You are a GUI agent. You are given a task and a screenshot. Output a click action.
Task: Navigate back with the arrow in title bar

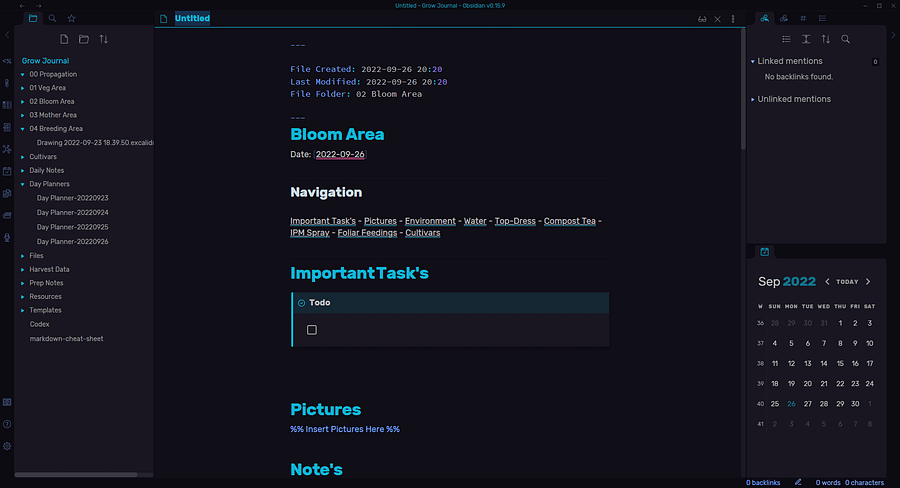click(x=22, y=6)
